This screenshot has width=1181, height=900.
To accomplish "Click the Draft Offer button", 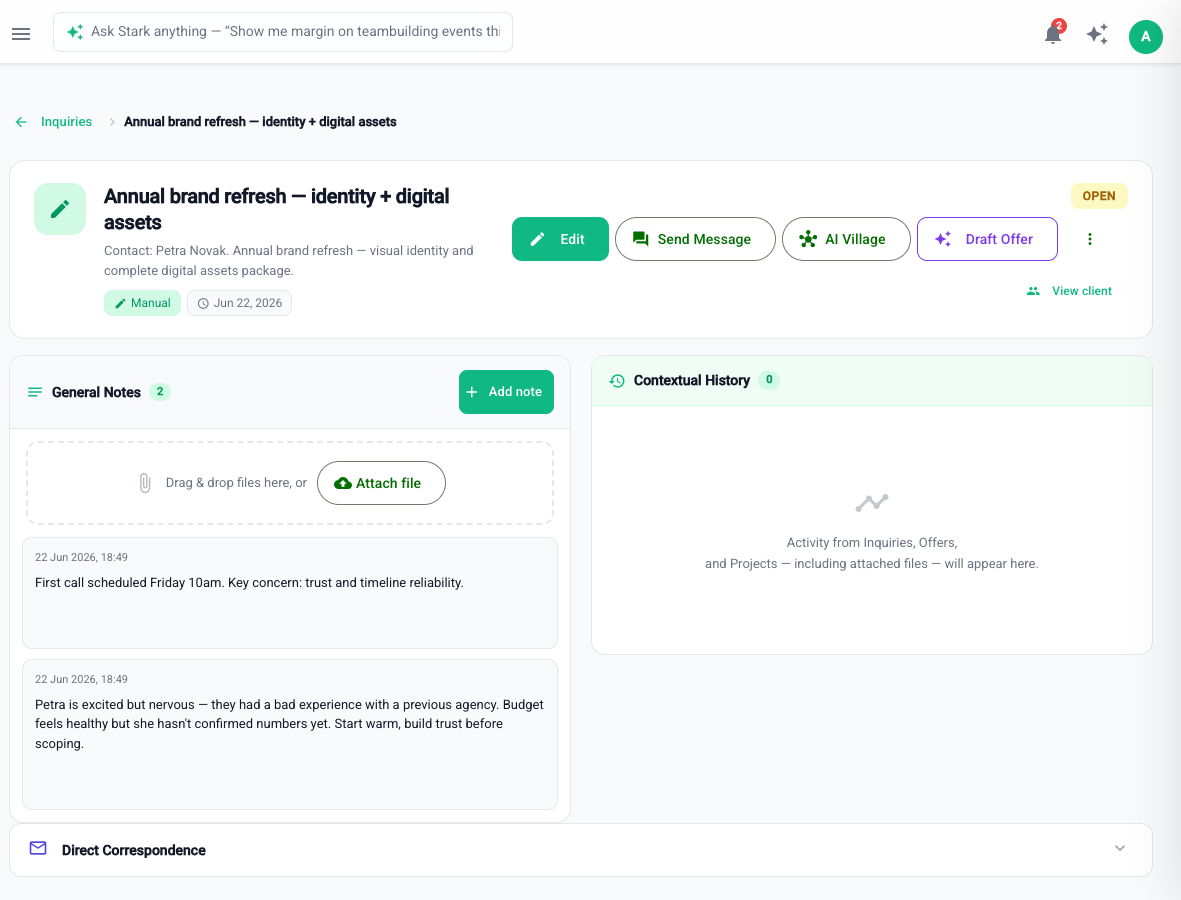I will pos(987,239).
